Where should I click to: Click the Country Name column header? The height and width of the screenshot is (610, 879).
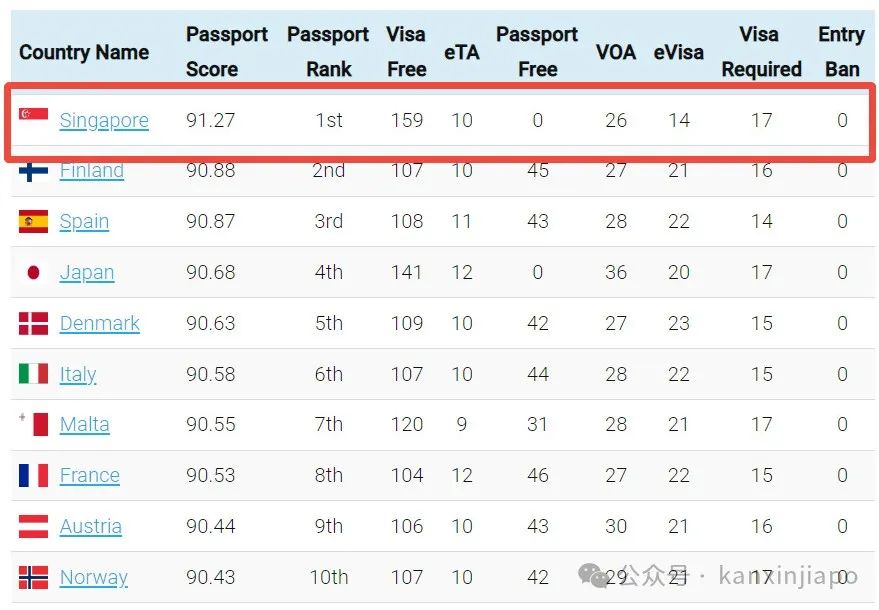point(84,52)
